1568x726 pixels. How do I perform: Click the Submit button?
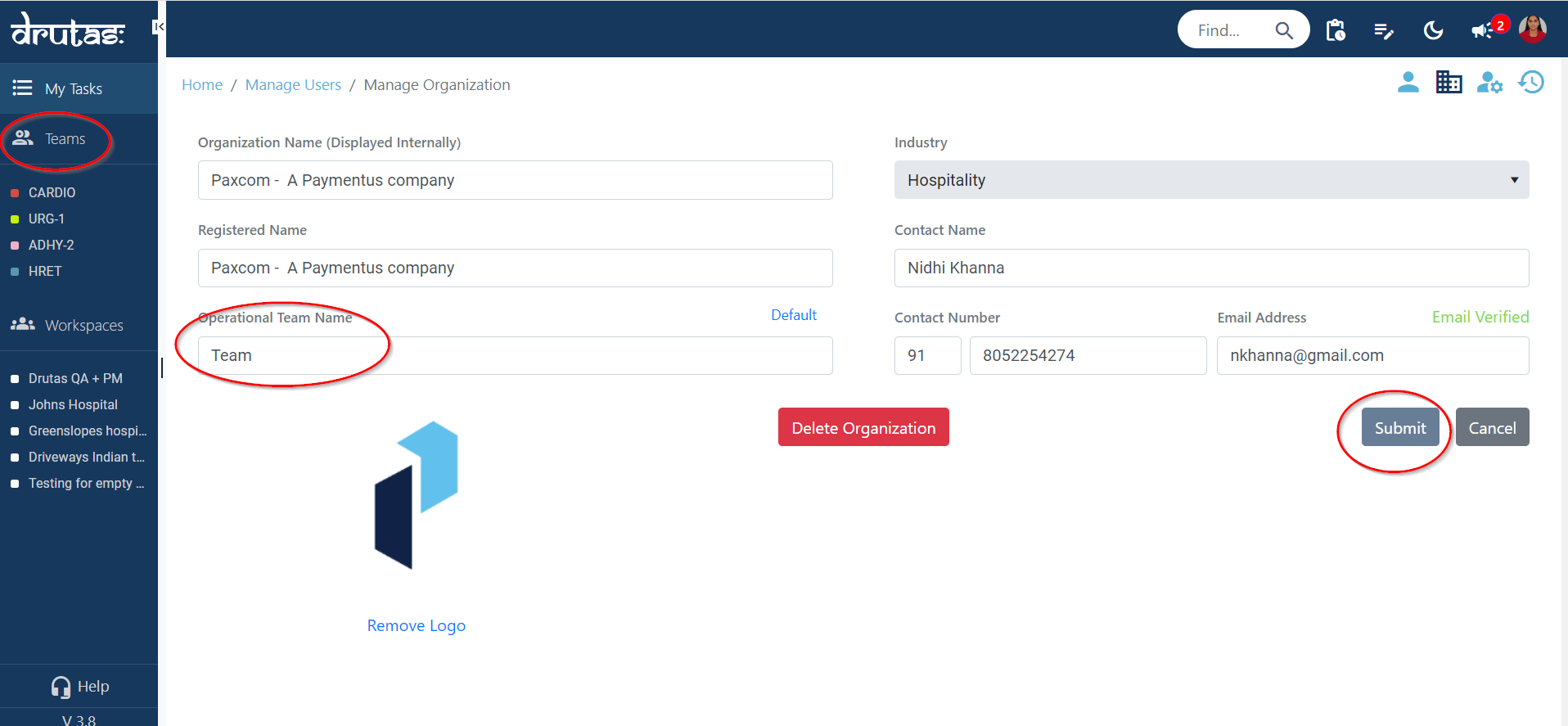point(1399,428)
